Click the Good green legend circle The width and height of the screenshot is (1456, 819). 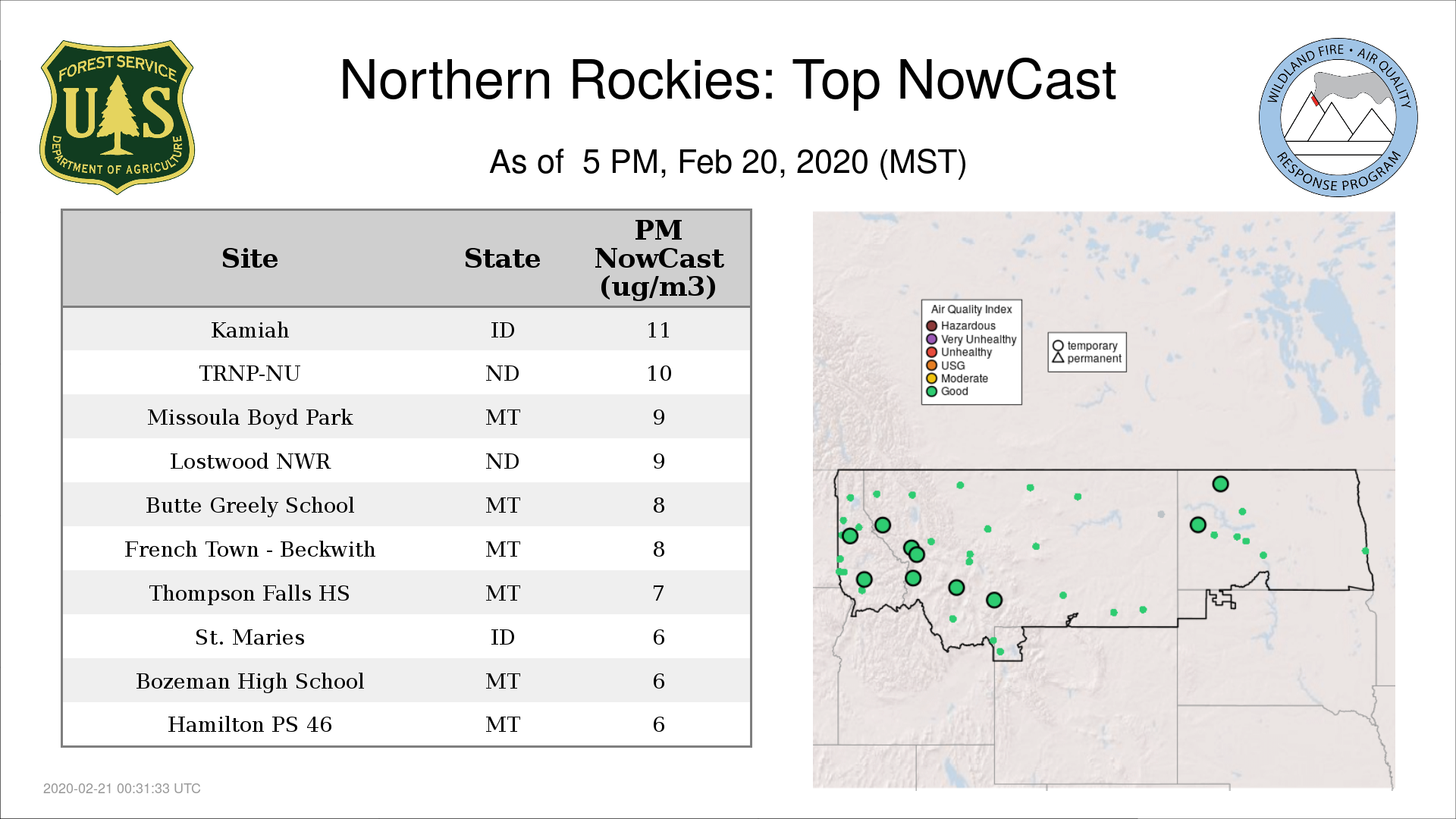(x=931, y=391)
